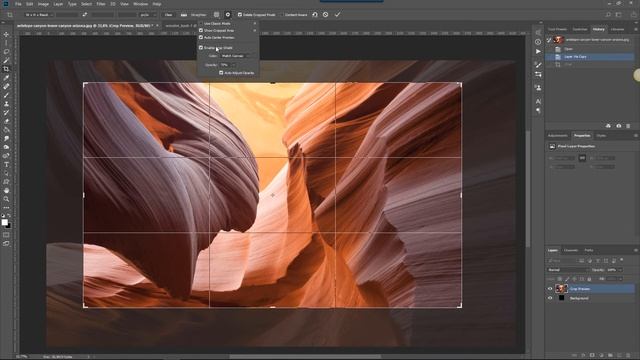Toggle Auto Adjust Opacity checkbox

pyautogui.click(x=221, y=73)
